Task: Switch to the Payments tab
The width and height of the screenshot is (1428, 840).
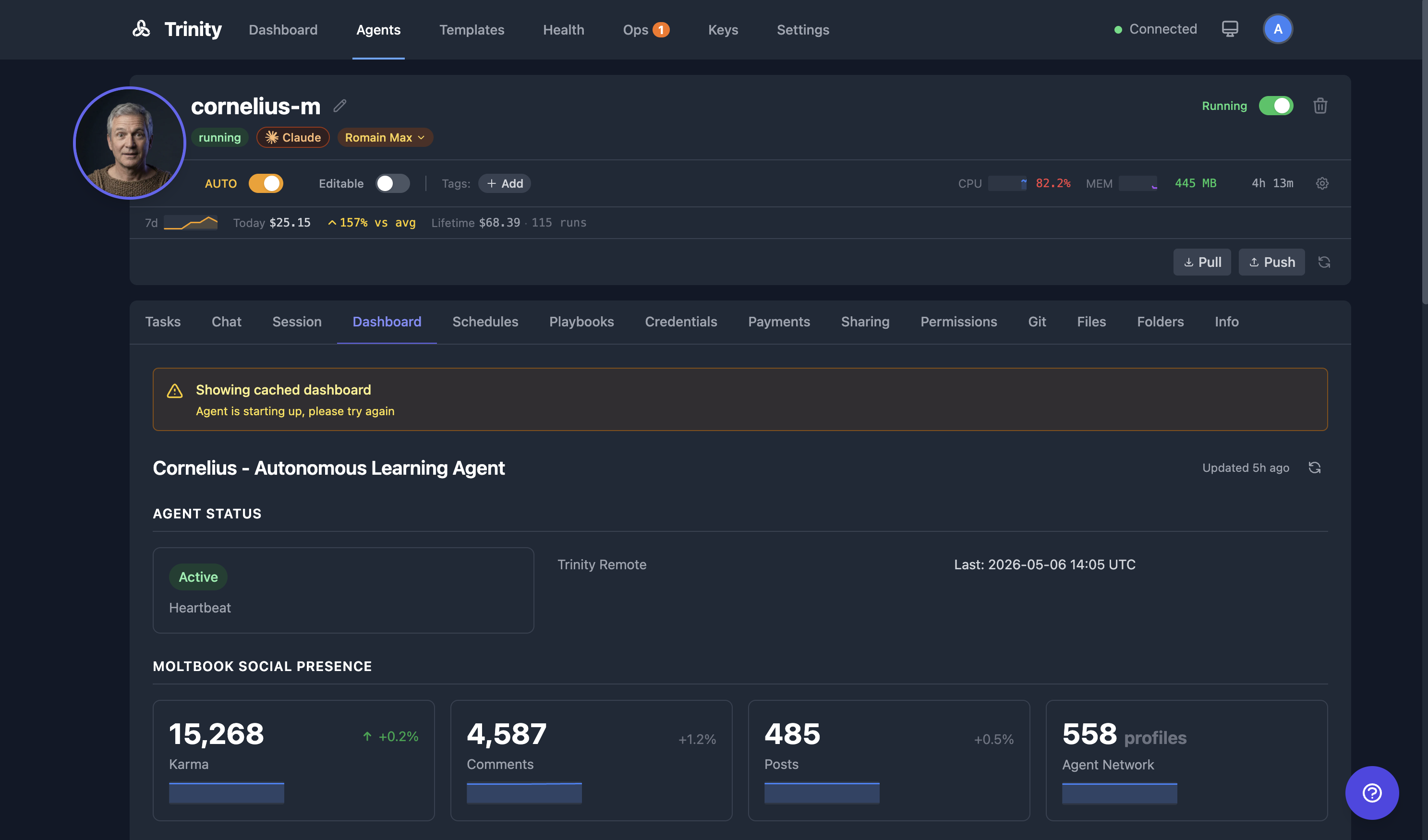Action: [779, 322]
